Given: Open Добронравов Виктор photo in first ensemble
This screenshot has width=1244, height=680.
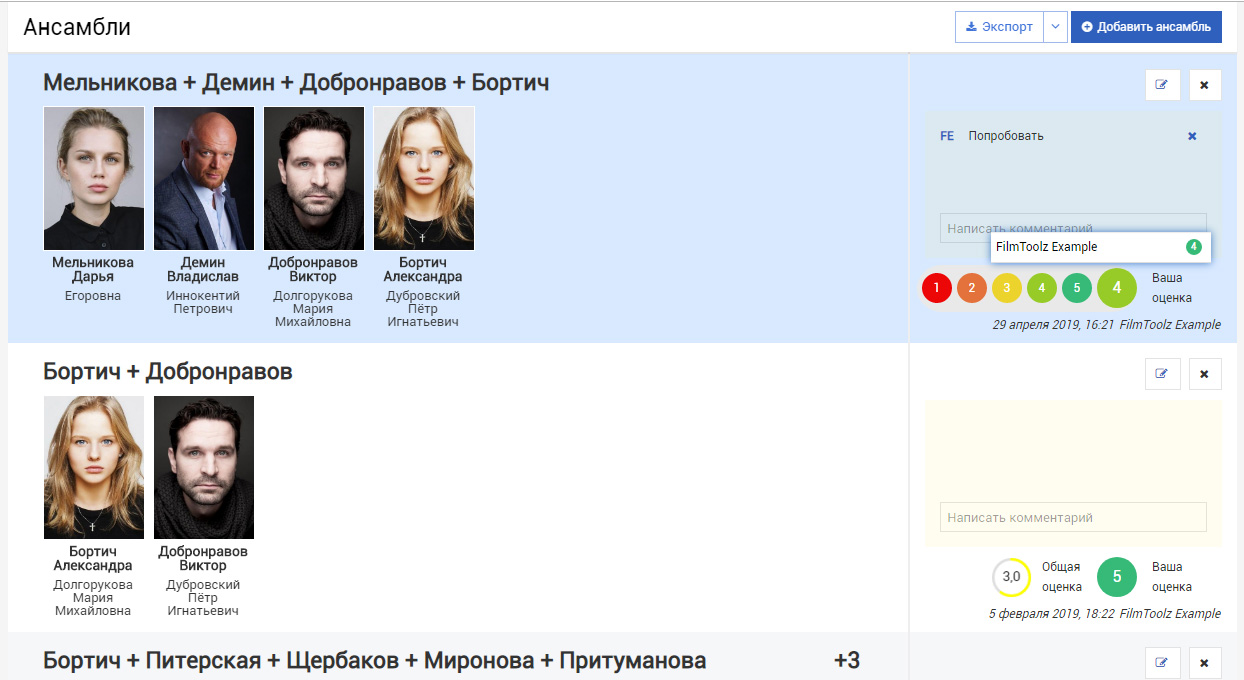Looking at the screenshot, I should coord(314,178).
